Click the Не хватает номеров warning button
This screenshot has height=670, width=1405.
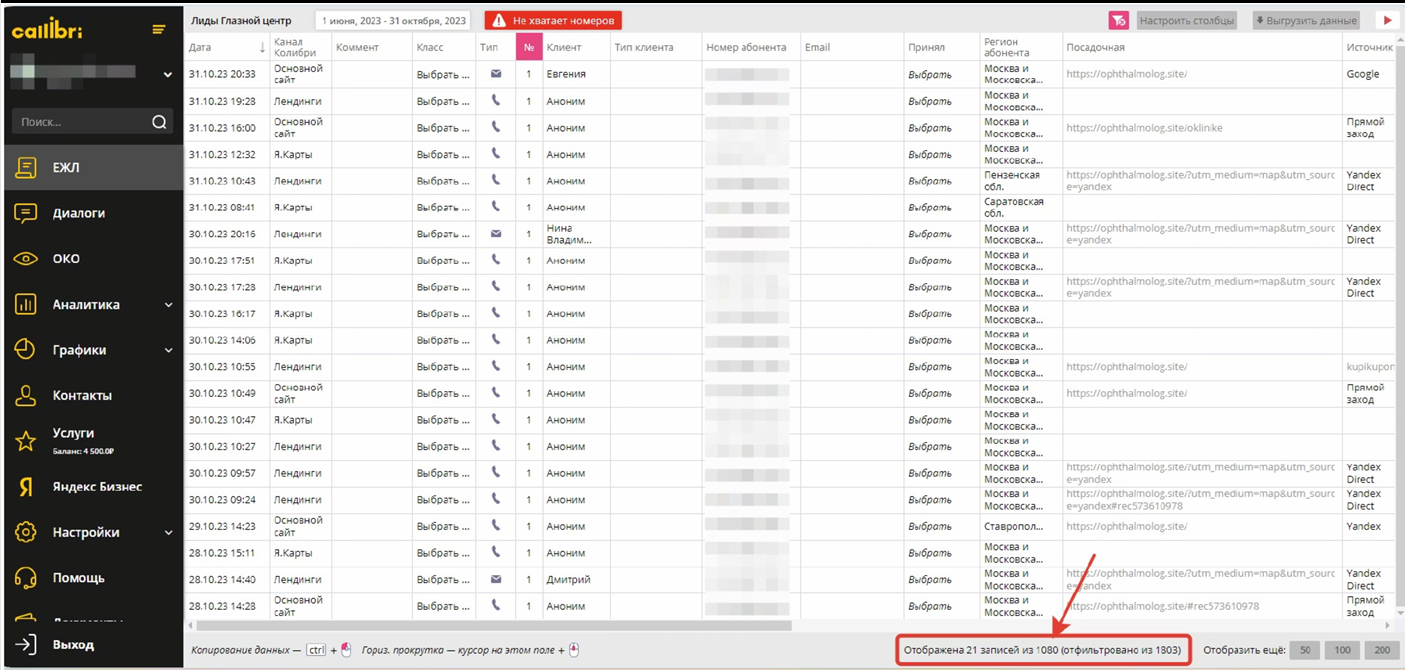553,20
